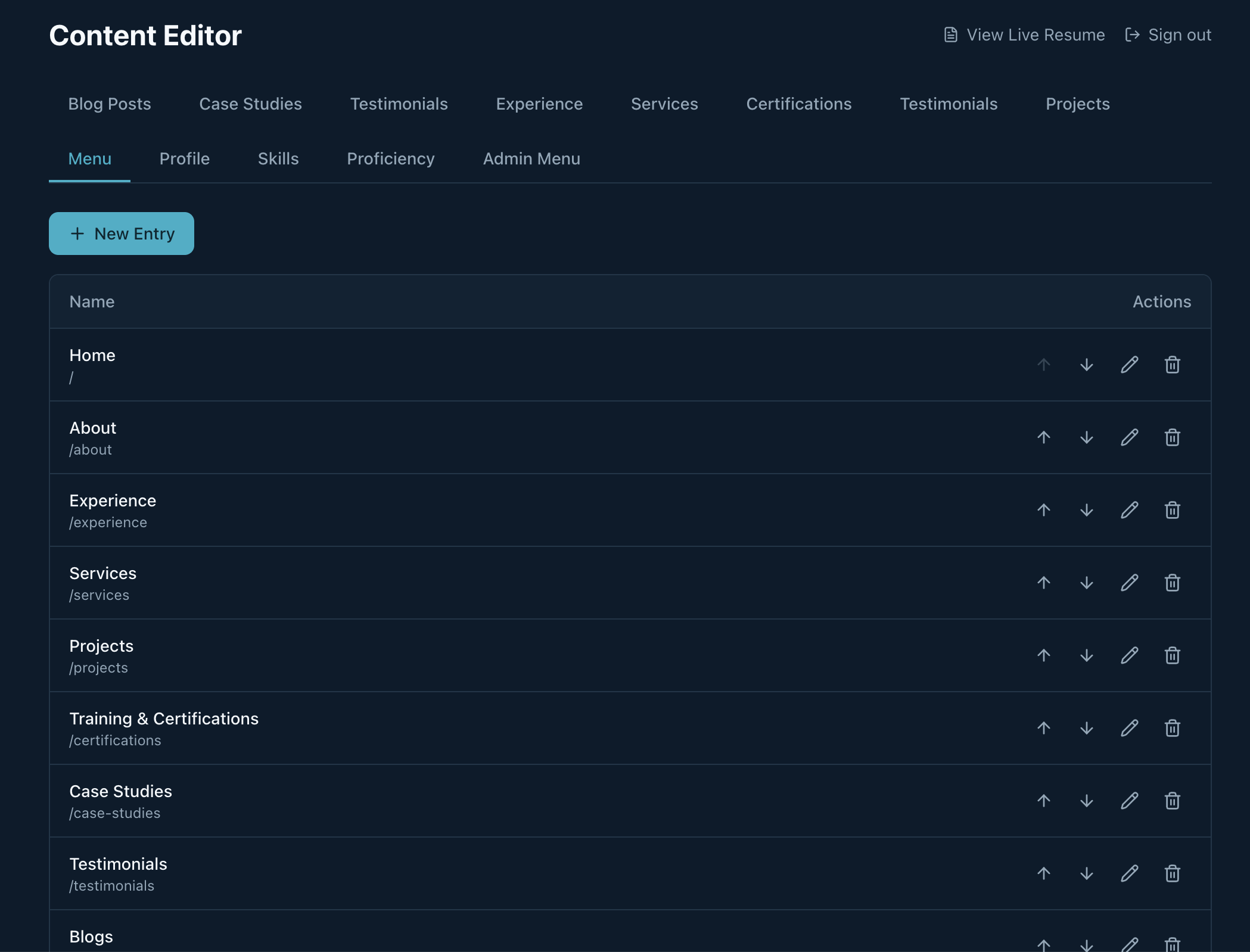Screen dimensions: 1250x952
Task: Open View Live Resume link
Action: (x=1024, y=35)
